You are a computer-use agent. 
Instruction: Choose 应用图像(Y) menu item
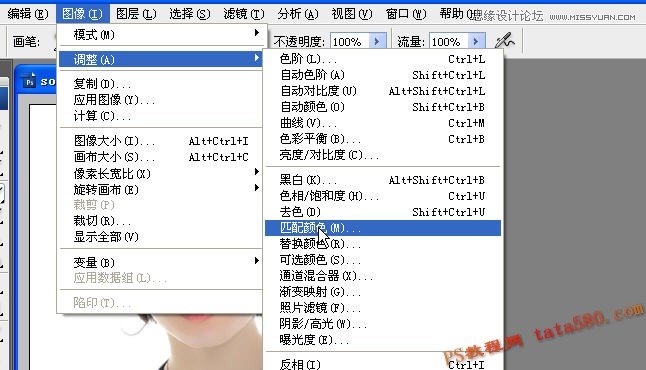(161, 100)
